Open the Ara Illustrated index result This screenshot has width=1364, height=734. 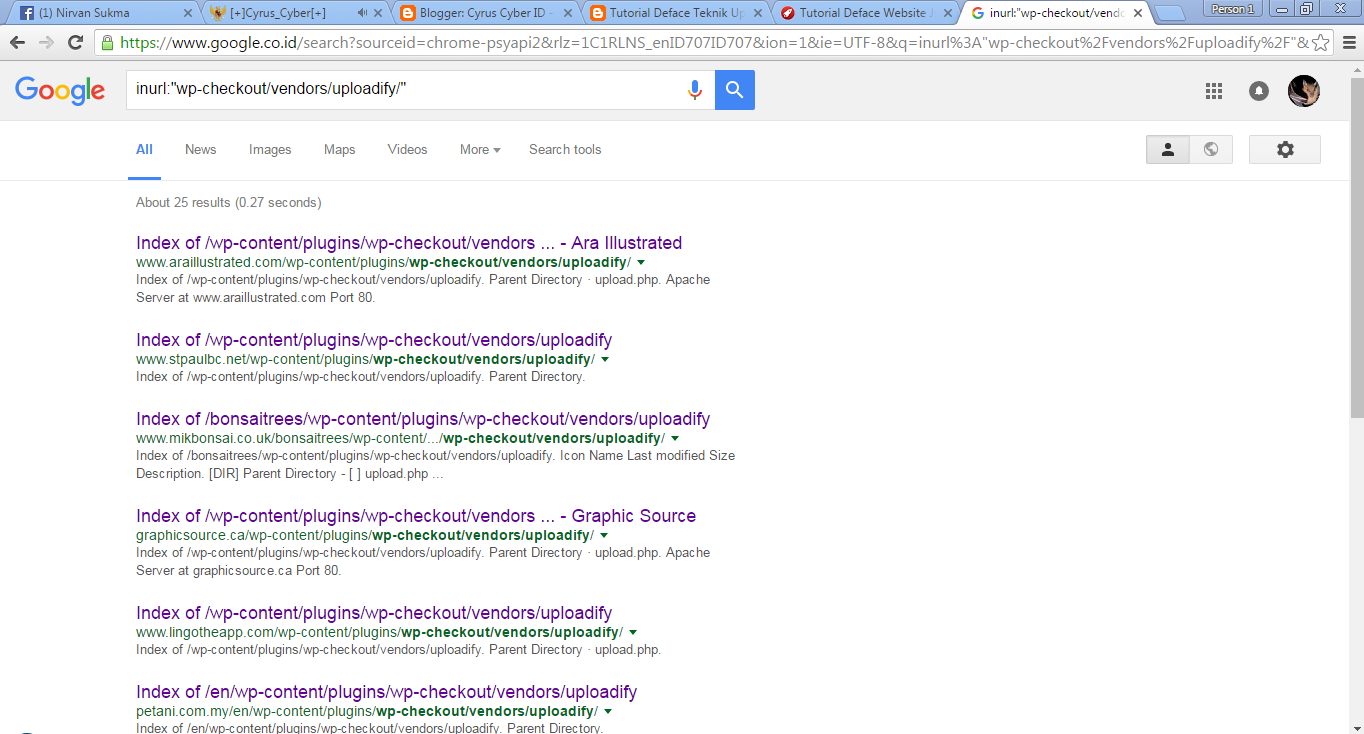409,243
